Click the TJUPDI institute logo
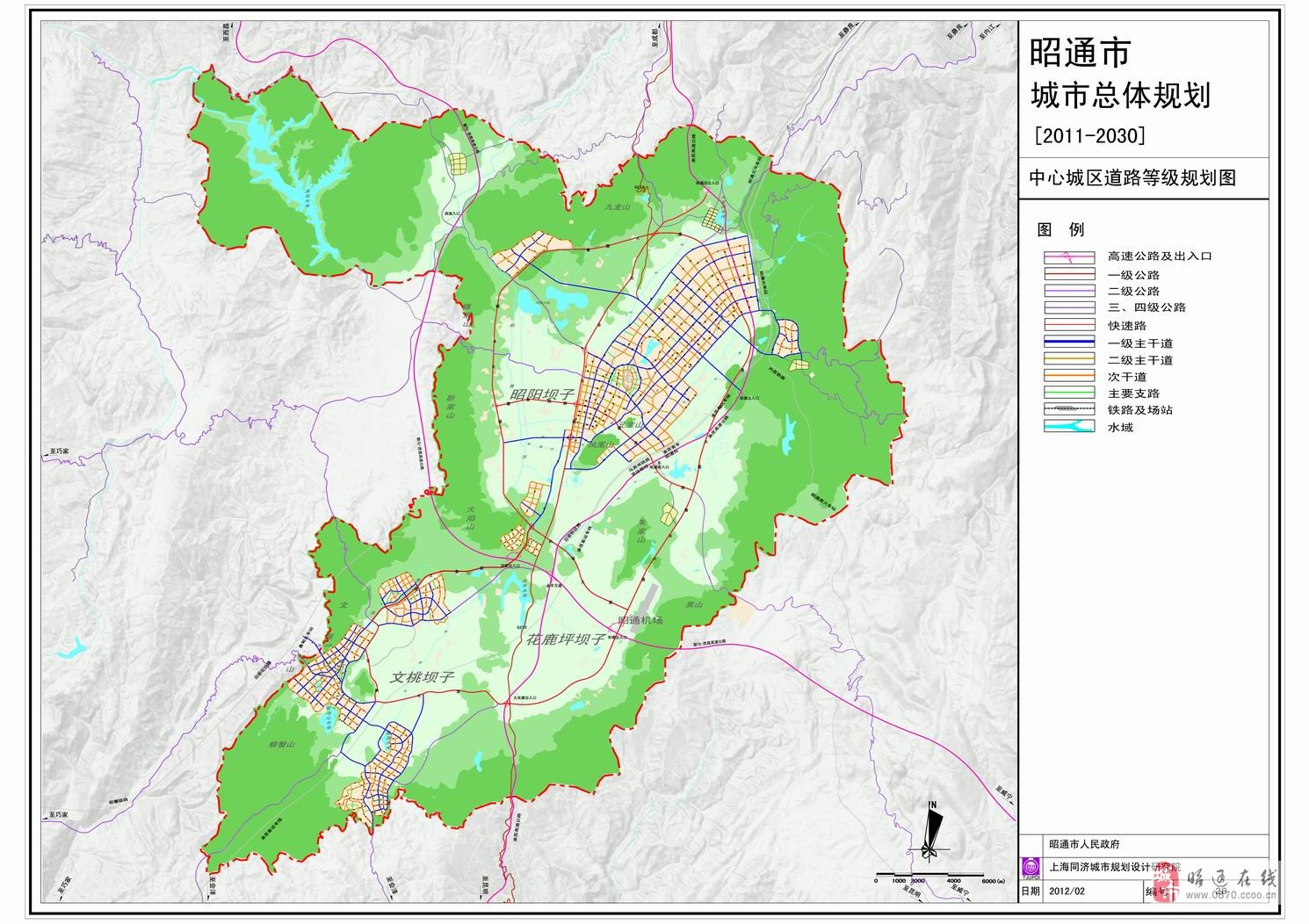 click(x=1031, y=868)
